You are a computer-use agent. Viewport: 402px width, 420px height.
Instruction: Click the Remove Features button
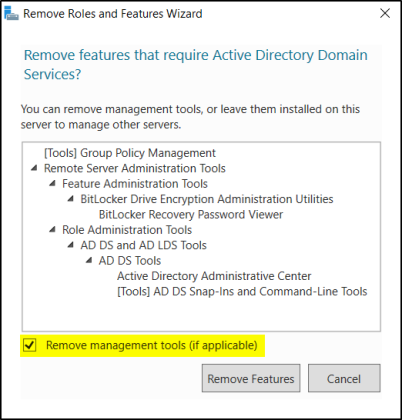(x=251, y=378)
